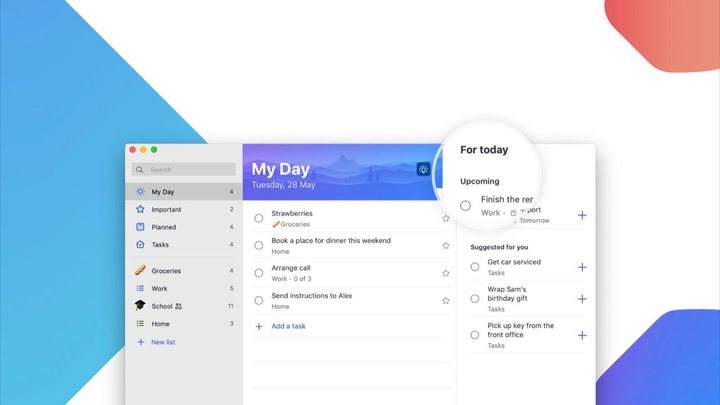The width and height of the screenshot is (720, 405).
Task: Click the Tasks house icon
Action: (x=140, y=245)
